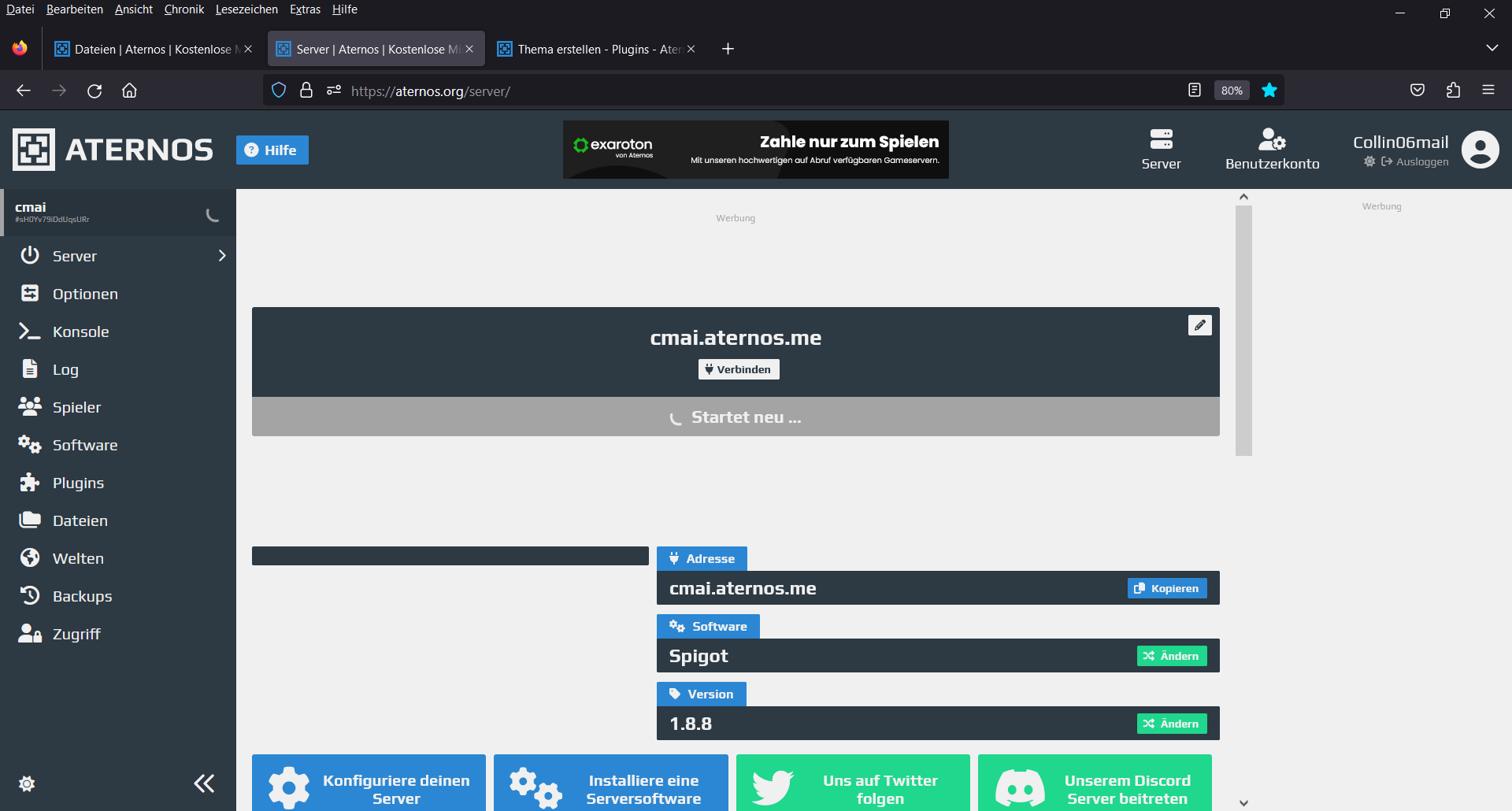Copy server address with Kopieren button
The image size is (1512, 811).
(1167, 588)
